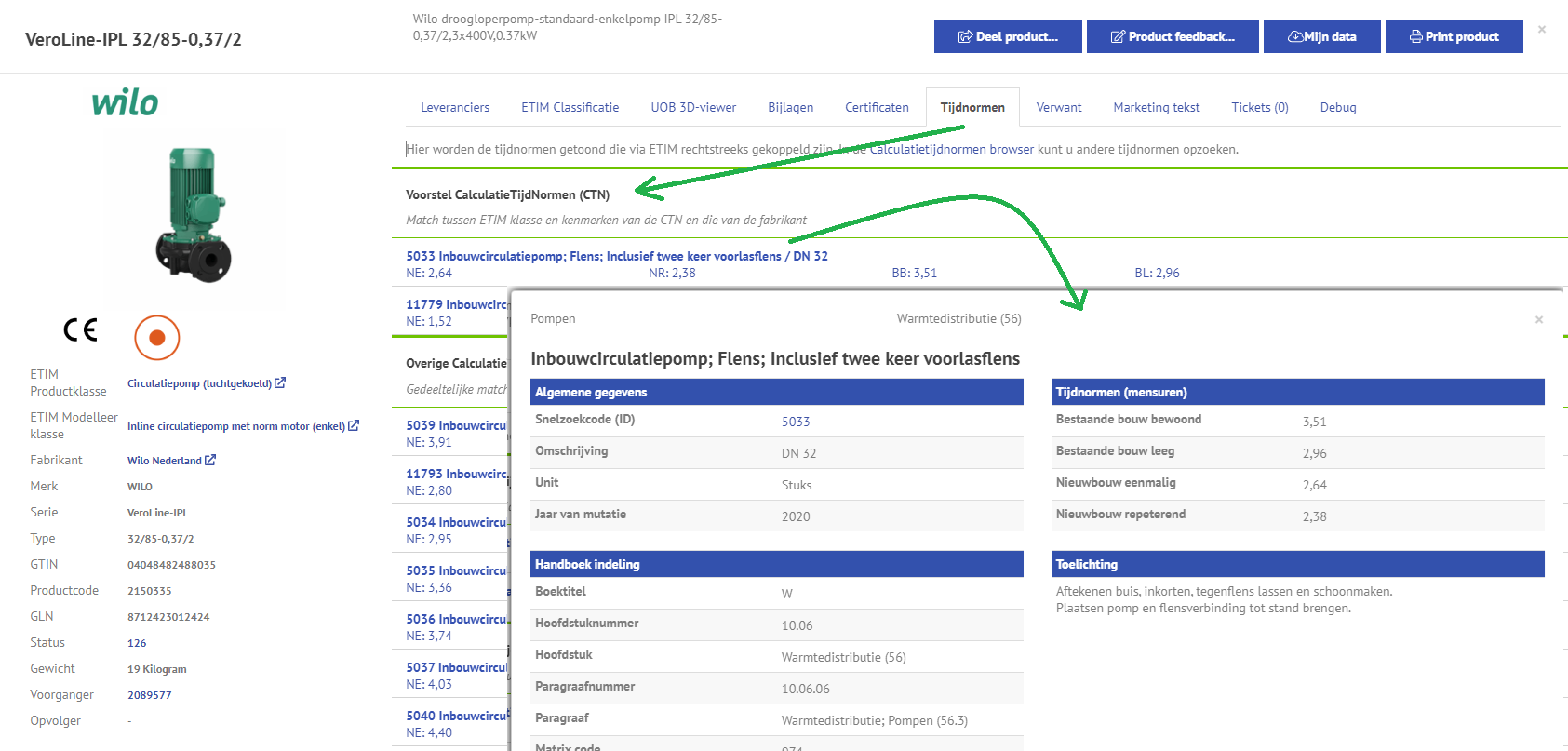1568x751 pixels.
Task: Click external link icon next to Wilo Nederland
Action: pos(210,460)
